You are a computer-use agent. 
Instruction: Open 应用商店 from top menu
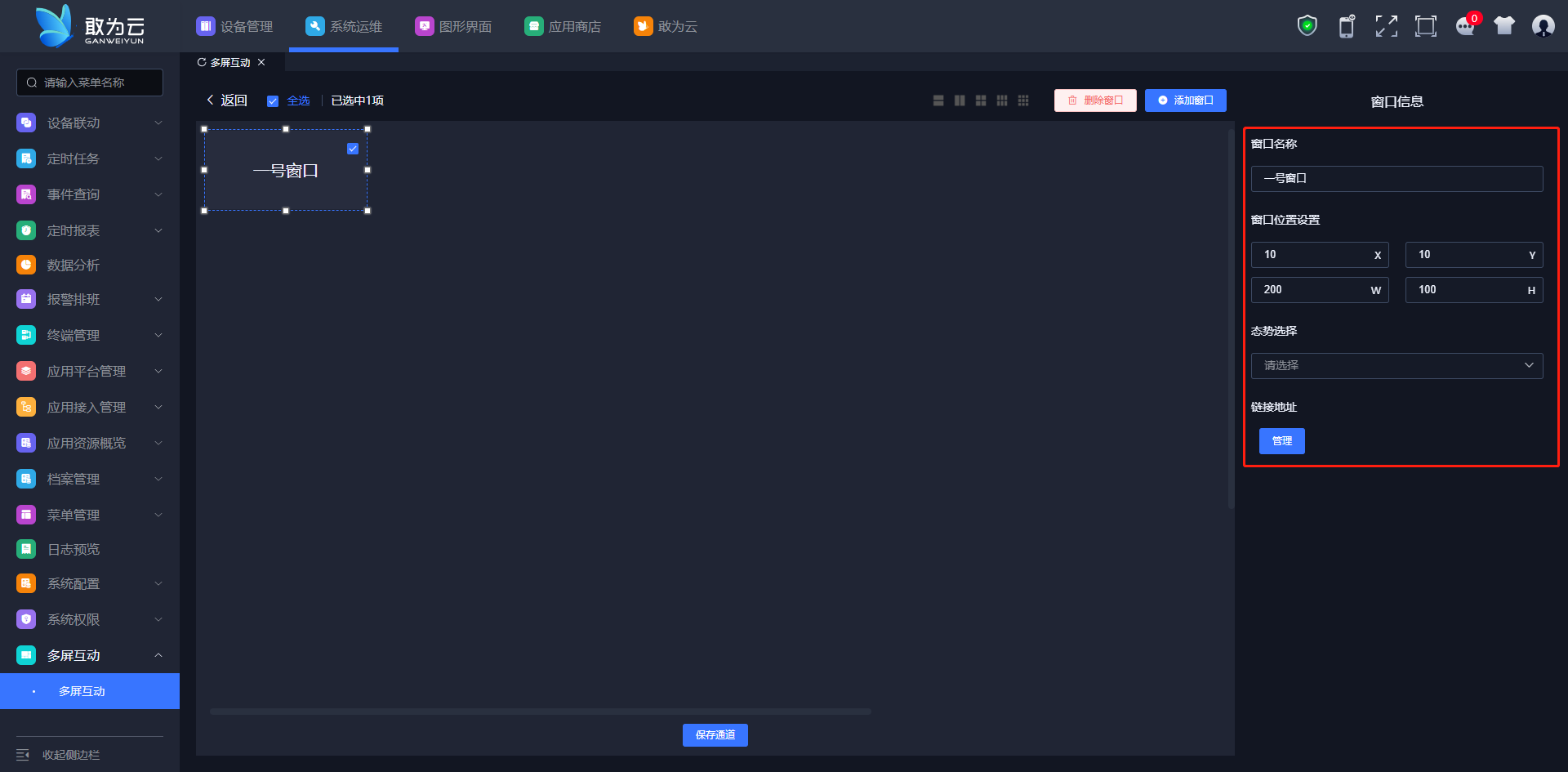pos(563,26)
